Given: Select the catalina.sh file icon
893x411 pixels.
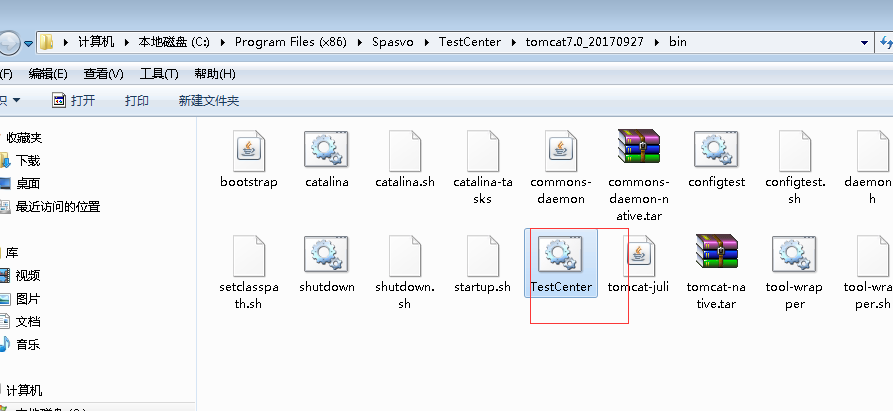Looking at the screenshot, I should (x=404, y=151).
